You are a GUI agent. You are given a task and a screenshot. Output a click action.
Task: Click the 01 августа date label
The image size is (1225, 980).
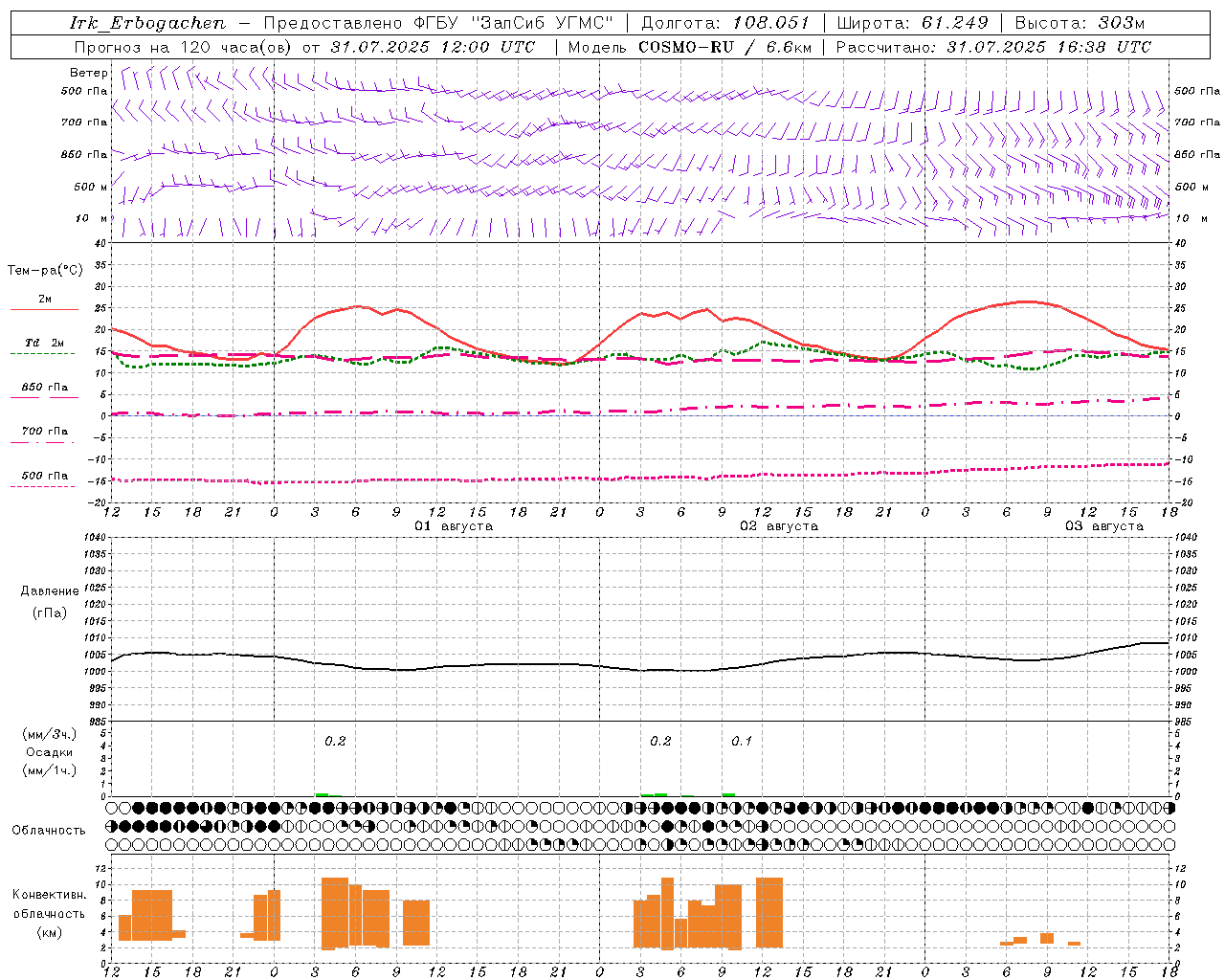tap(453, 525)
